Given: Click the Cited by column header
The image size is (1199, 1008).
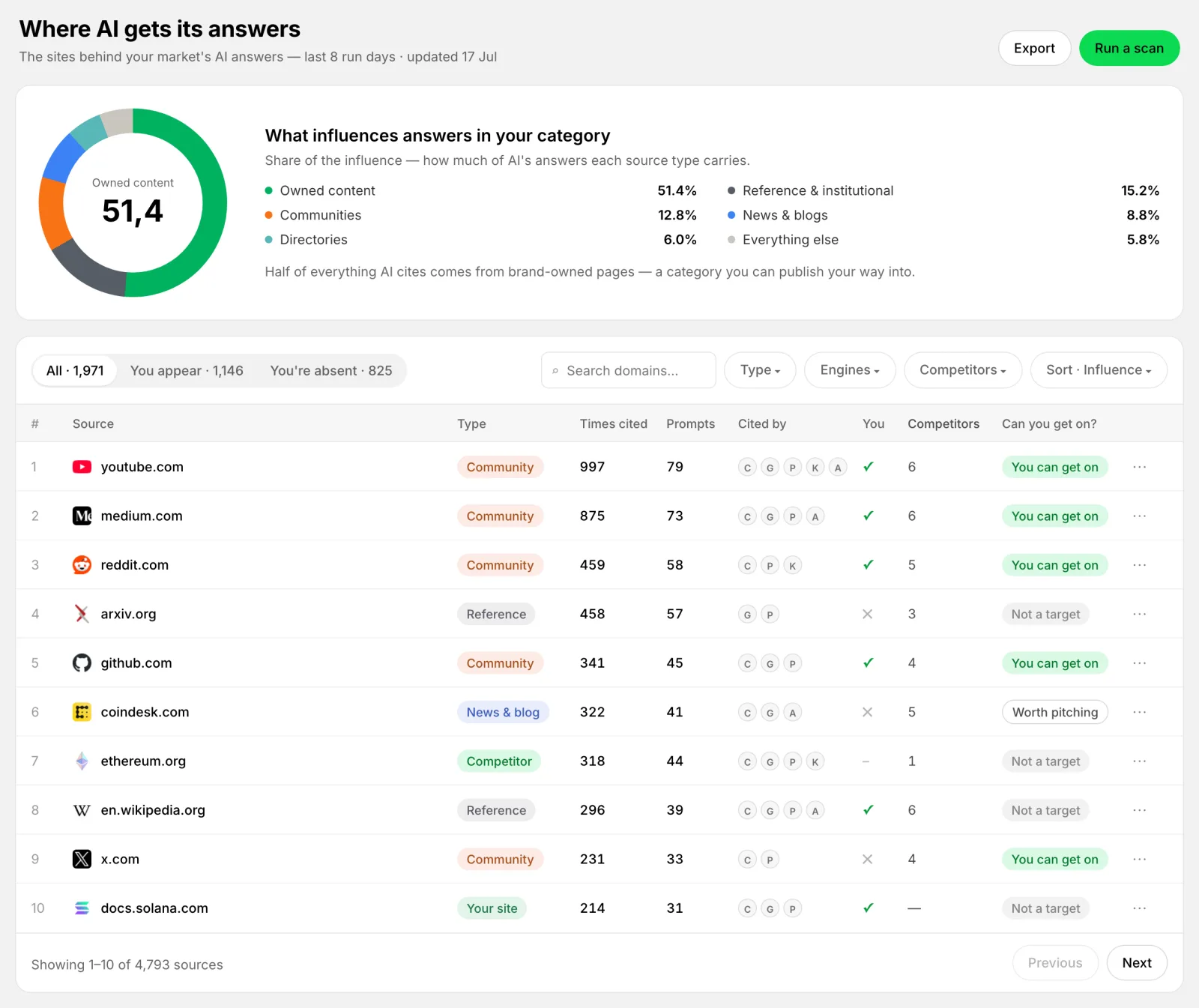Looking at the screenshot, I should click(x=762, y=424).
